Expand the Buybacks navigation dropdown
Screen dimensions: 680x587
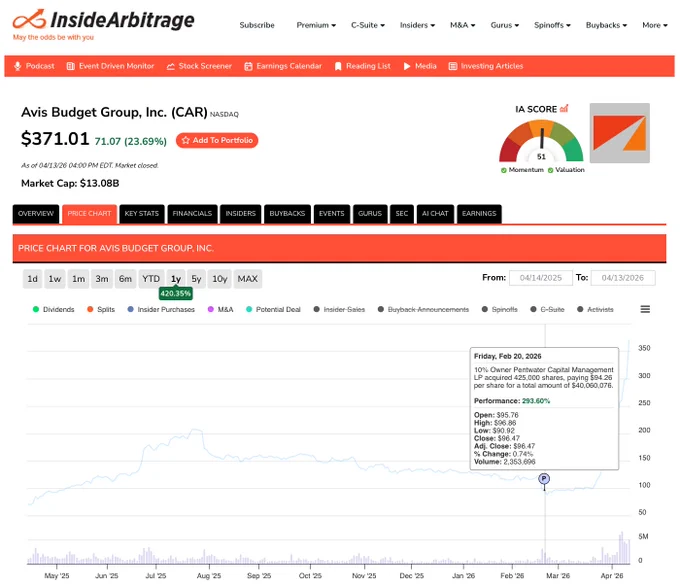[x=606, y=25]
